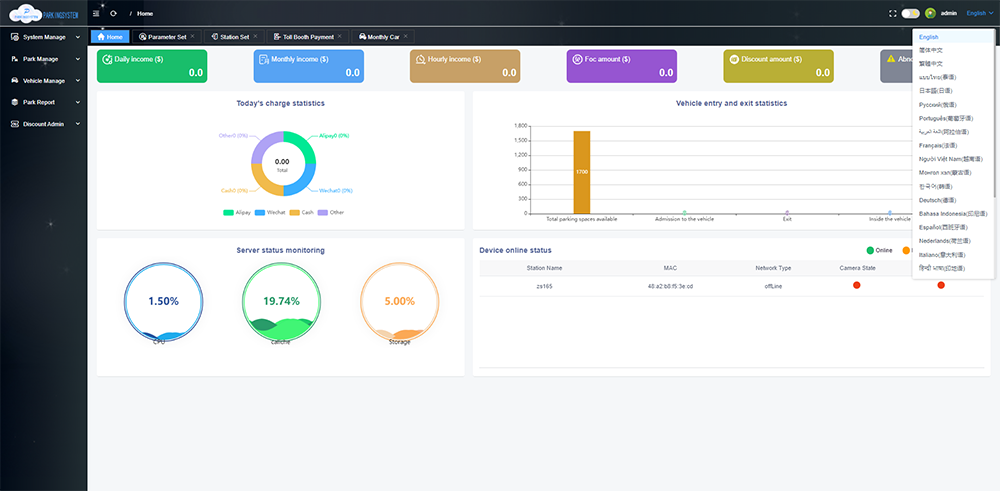Click the Home breadcrumb link
Viewport: 1000px width, 491px height.
tap(145, 13)
